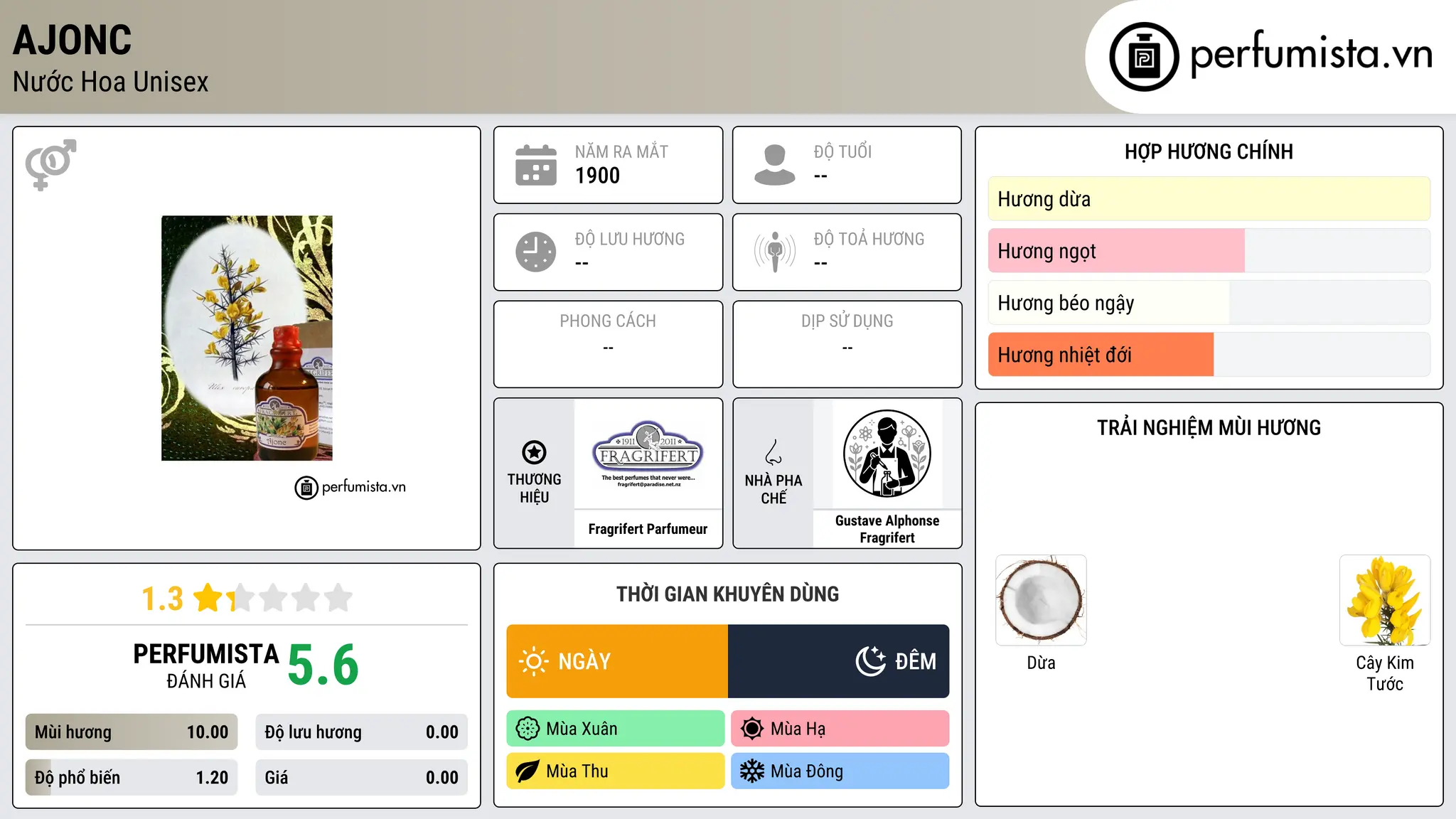1456x819 pixels.
Task: Click the Hương nhiệt đới accord bar
Action: tap(1209, 355)
